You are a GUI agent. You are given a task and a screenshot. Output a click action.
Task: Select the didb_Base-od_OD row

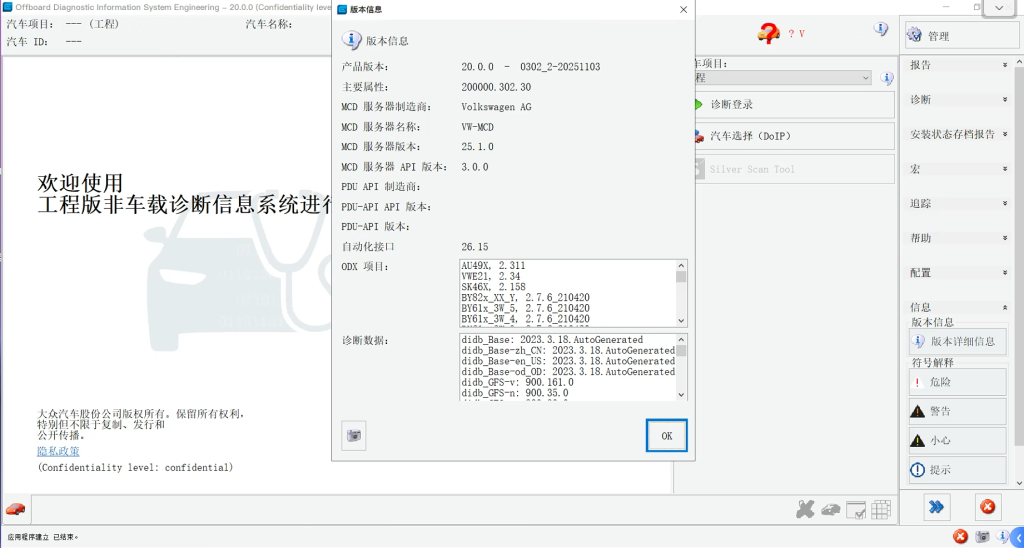pyautogui.click(x=568, y=372)
